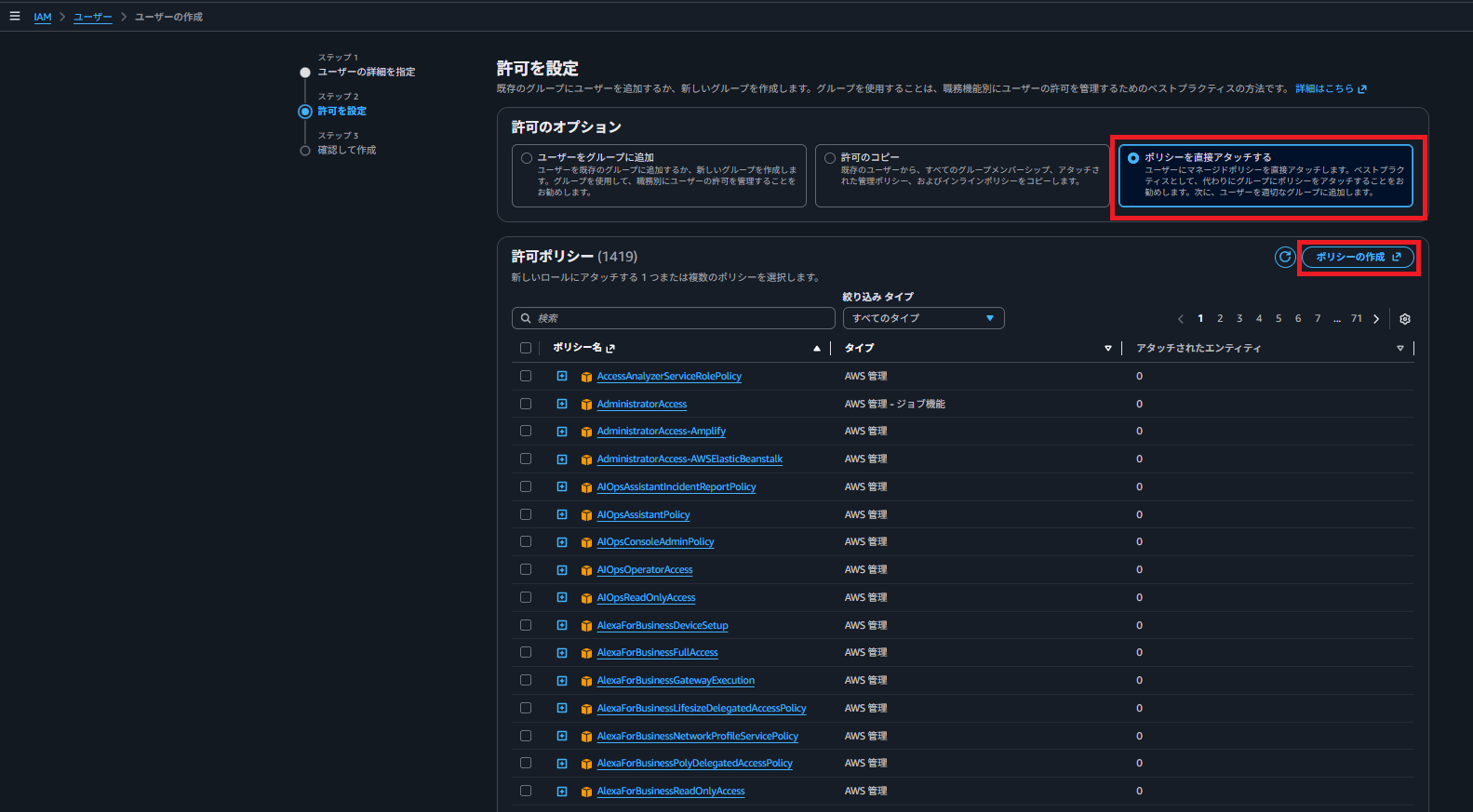Viewport: 1473px width, 812px height.
Task: Click the policy search input field
Action: pyautogui.click(x=674, y=318)
